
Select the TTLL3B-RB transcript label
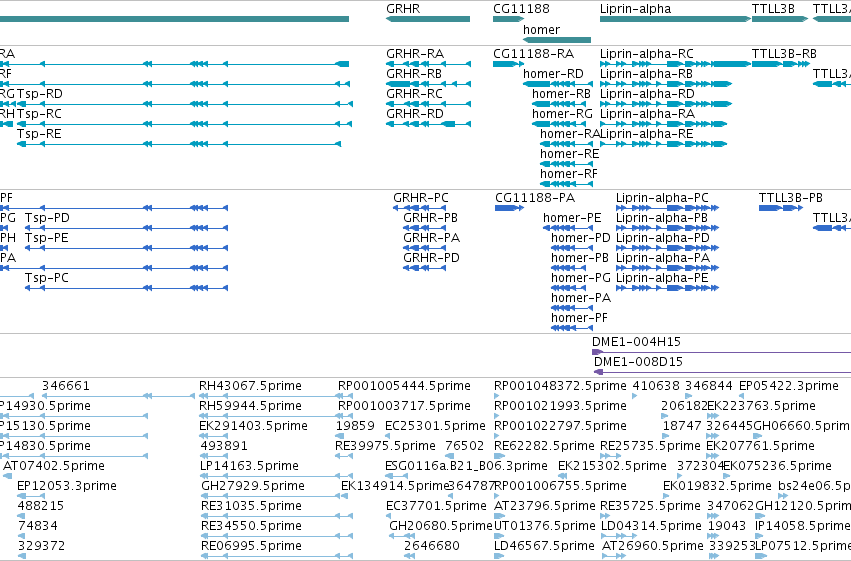pyautogui.click(x=784, y=54)
